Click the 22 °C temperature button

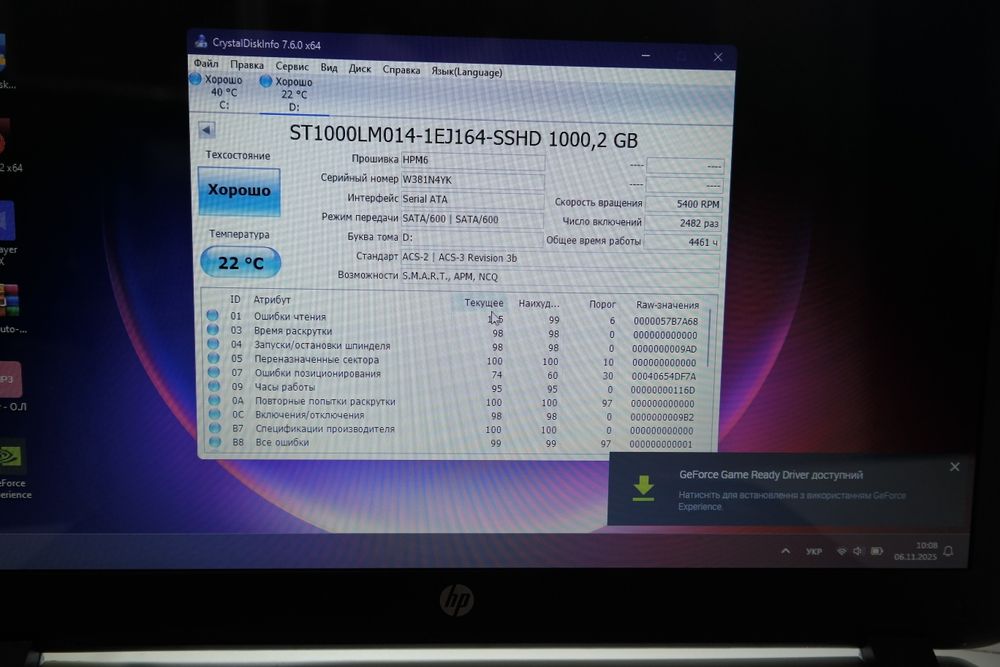[x=240, y=263]
